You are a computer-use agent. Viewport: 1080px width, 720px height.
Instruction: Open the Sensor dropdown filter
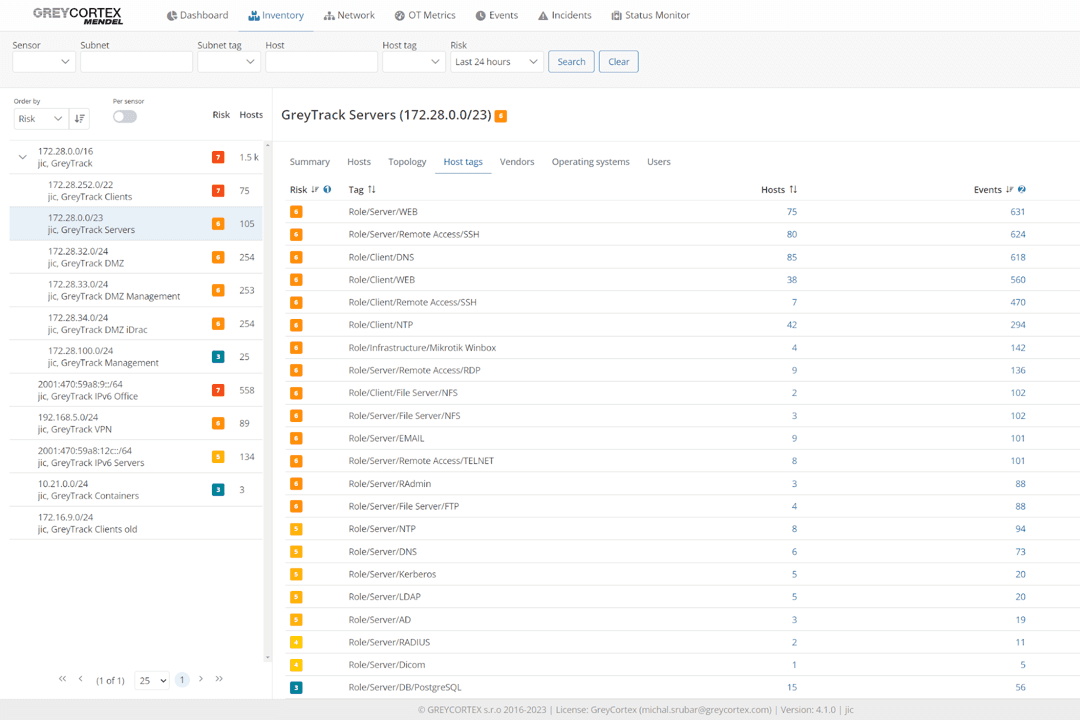(x=44, y=61)
